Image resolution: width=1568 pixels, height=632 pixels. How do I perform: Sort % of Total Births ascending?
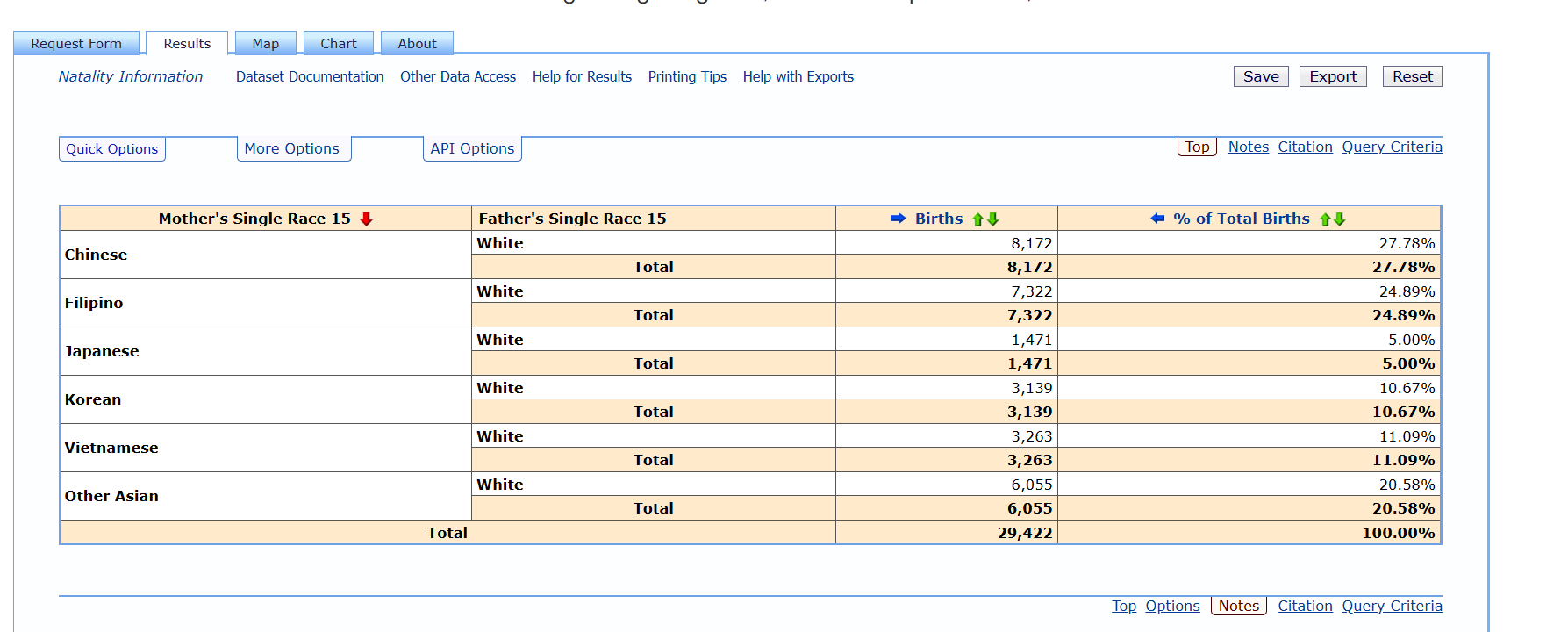1325,219
